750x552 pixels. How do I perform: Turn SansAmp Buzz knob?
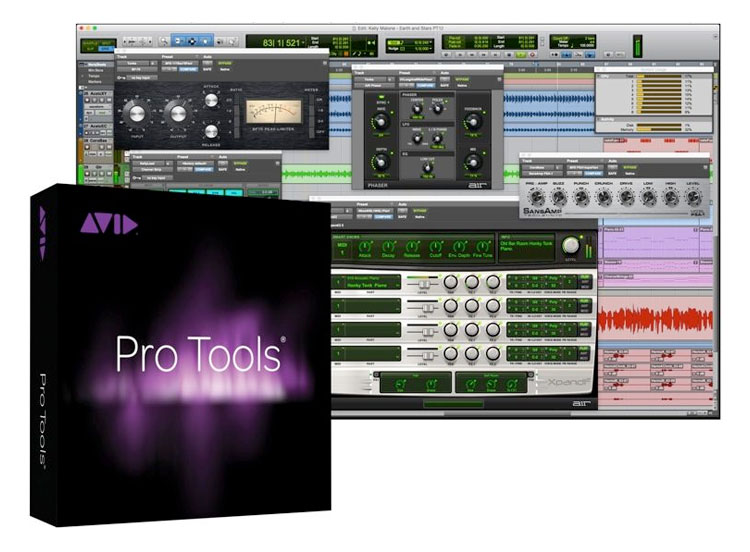coord(558,197)
